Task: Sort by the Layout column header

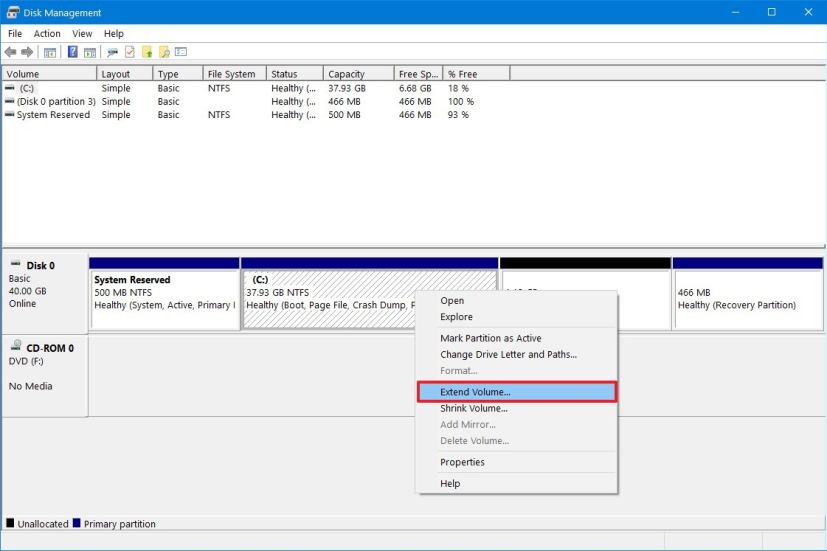Action: pyautogui.click(x=124, y=74)
